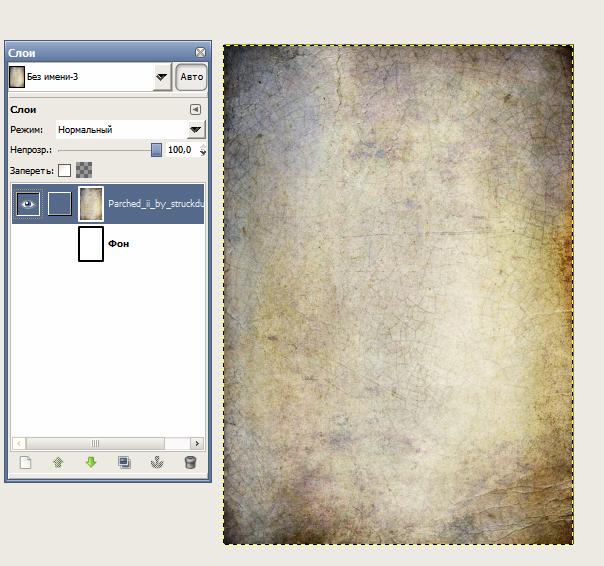Screen dimensions: 604x566
Task: Select the Фон layer name
Action: 119,244
